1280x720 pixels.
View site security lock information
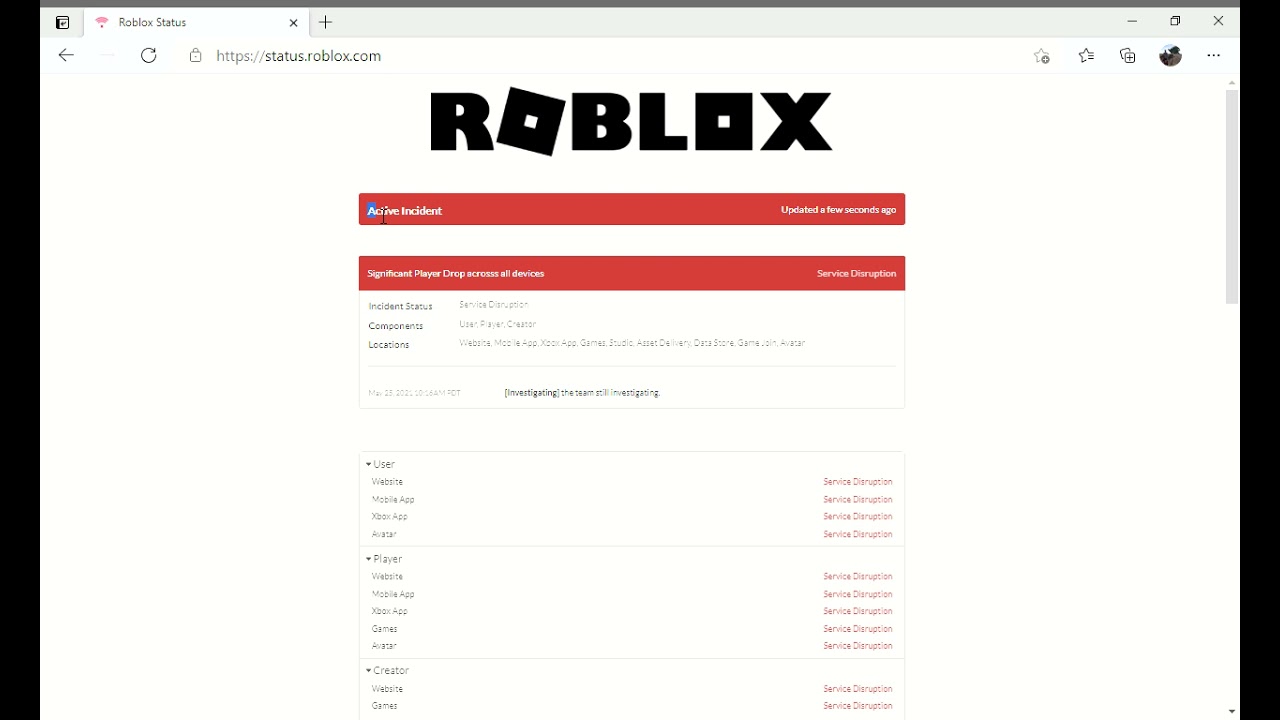tap(195, 56)
